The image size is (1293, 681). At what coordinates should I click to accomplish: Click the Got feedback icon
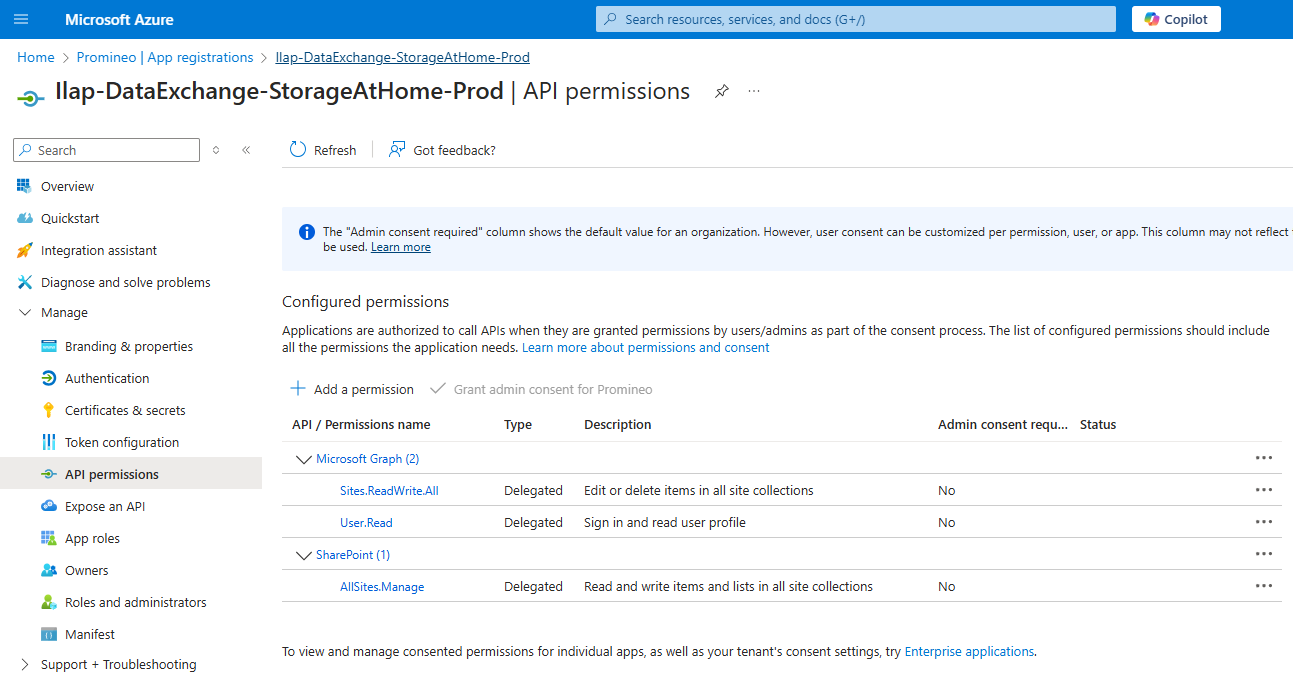coord(397,150)
